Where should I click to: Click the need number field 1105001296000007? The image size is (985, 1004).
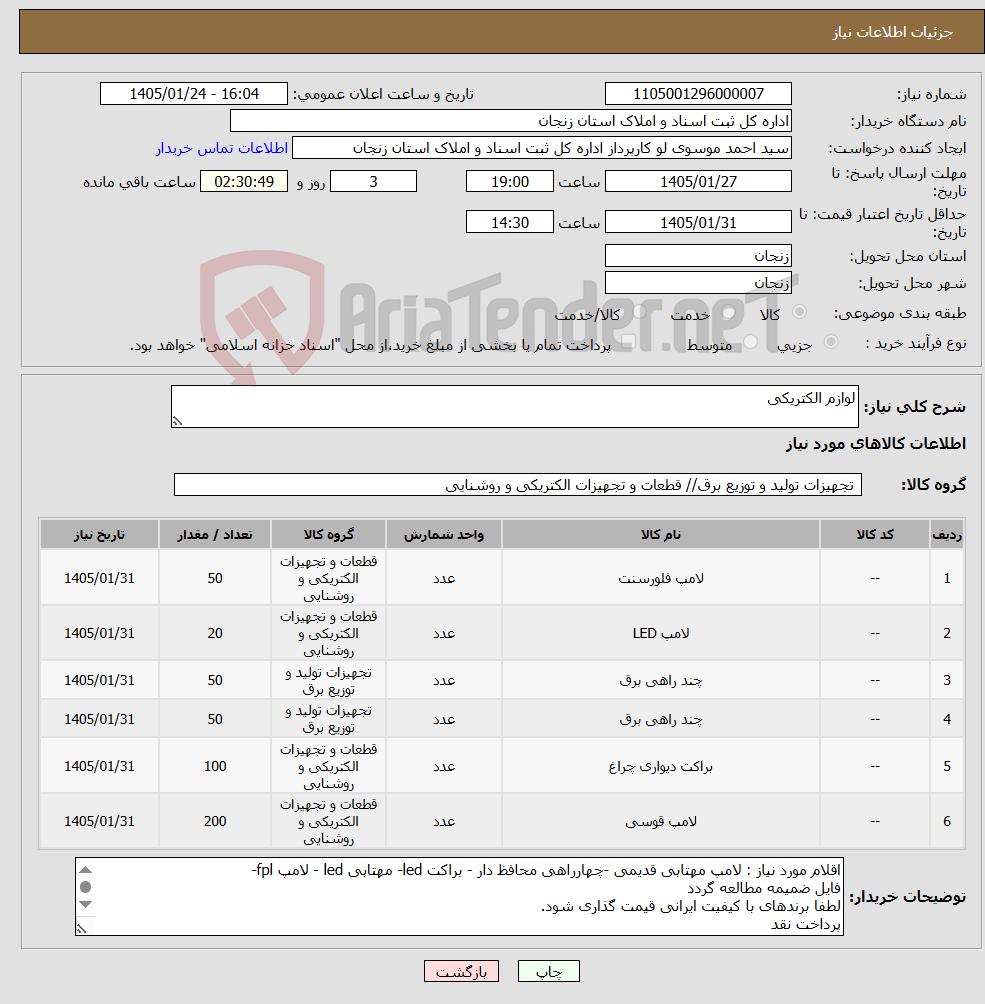click(698, 93)
